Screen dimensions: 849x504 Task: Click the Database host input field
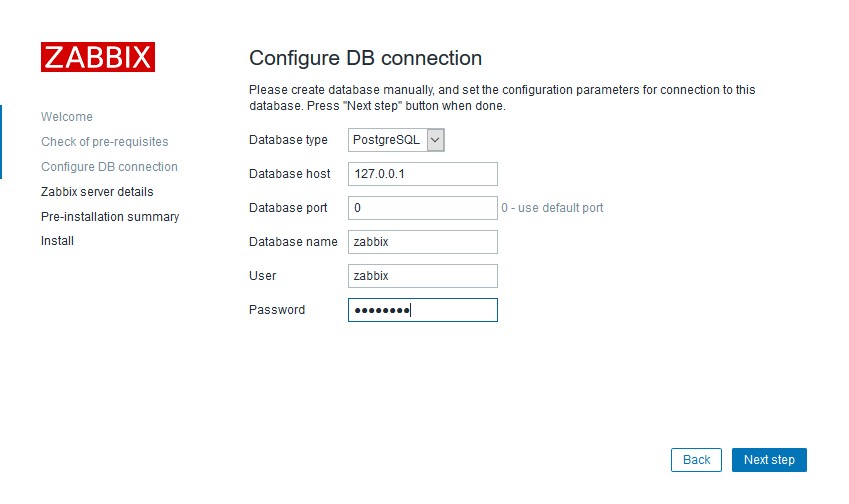pyautogui.click(x=422, y=174)
